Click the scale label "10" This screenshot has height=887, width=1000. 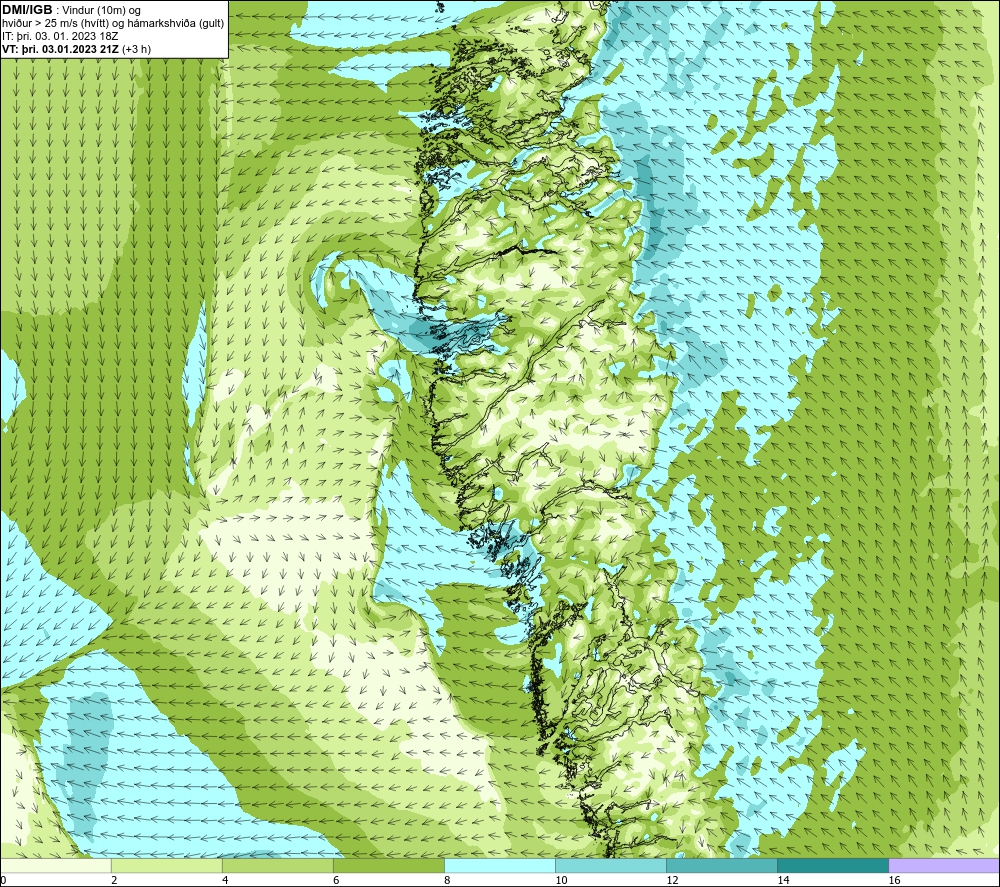(x=561, y=880)
